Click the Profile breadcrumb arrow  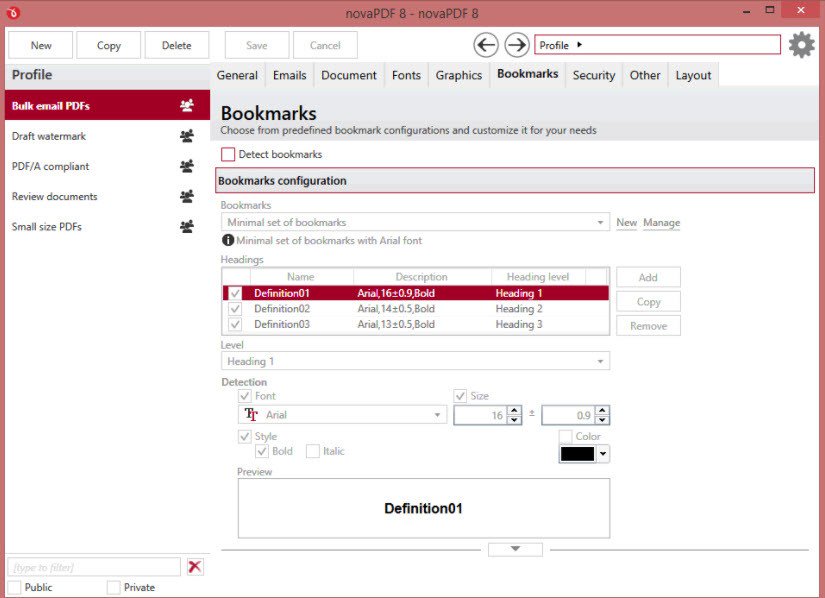579,45
